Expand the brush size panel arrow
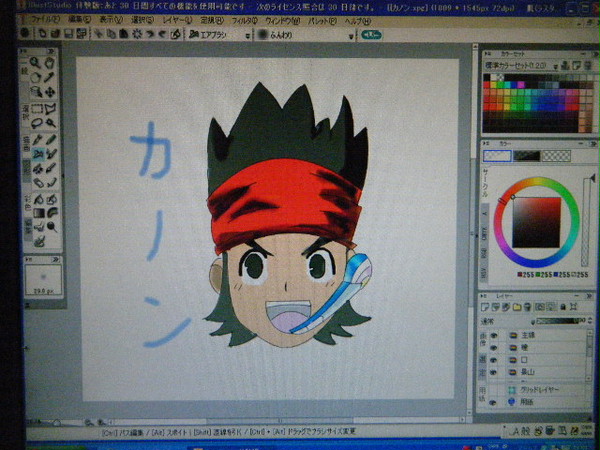 click(54, 259)
